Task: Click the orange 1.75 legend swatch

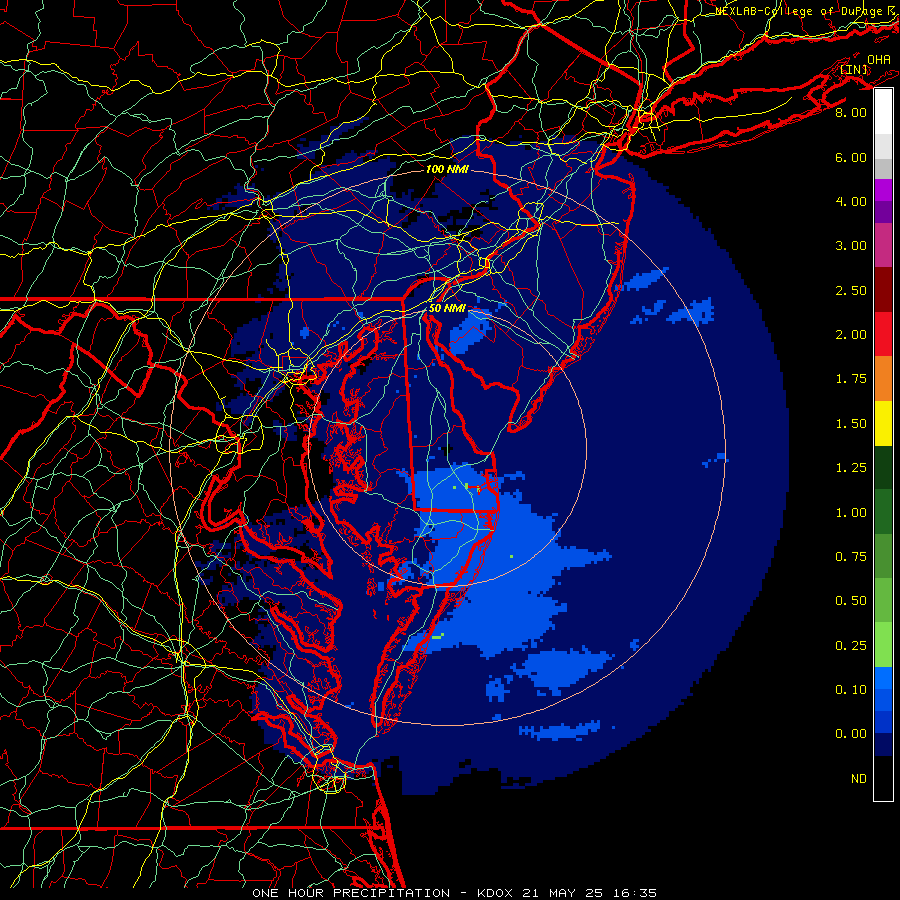Action: (883, 379)
